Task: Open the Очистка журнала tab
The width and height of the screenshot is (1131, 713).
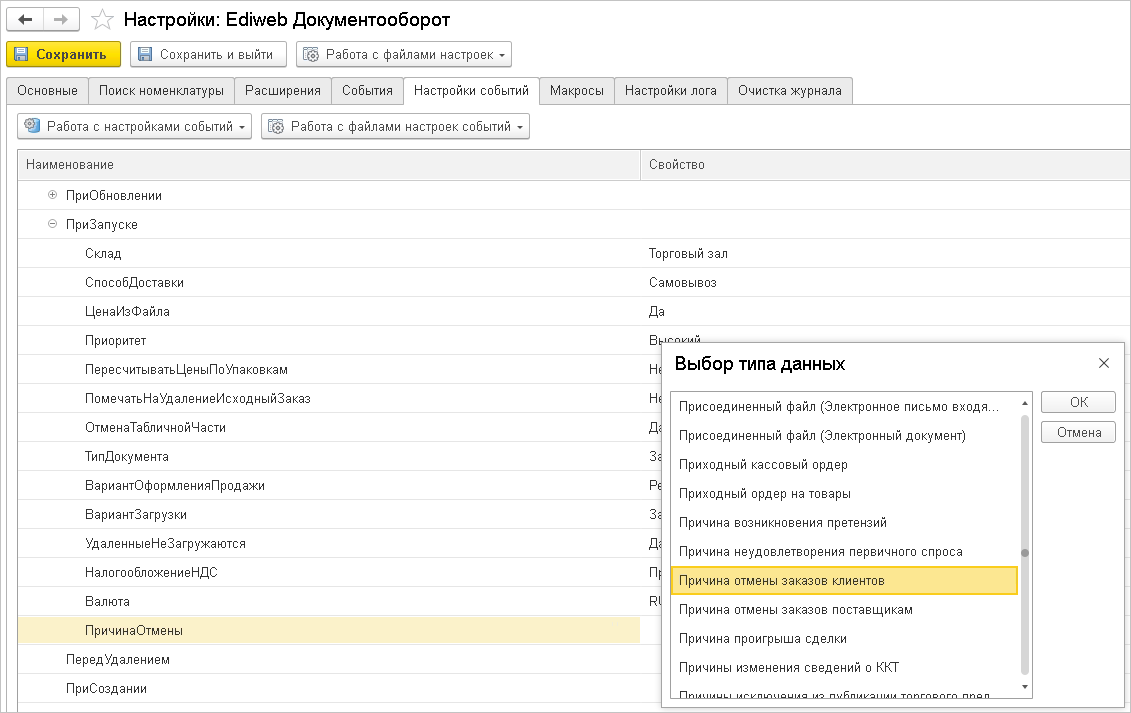Action: pos(789,90)
